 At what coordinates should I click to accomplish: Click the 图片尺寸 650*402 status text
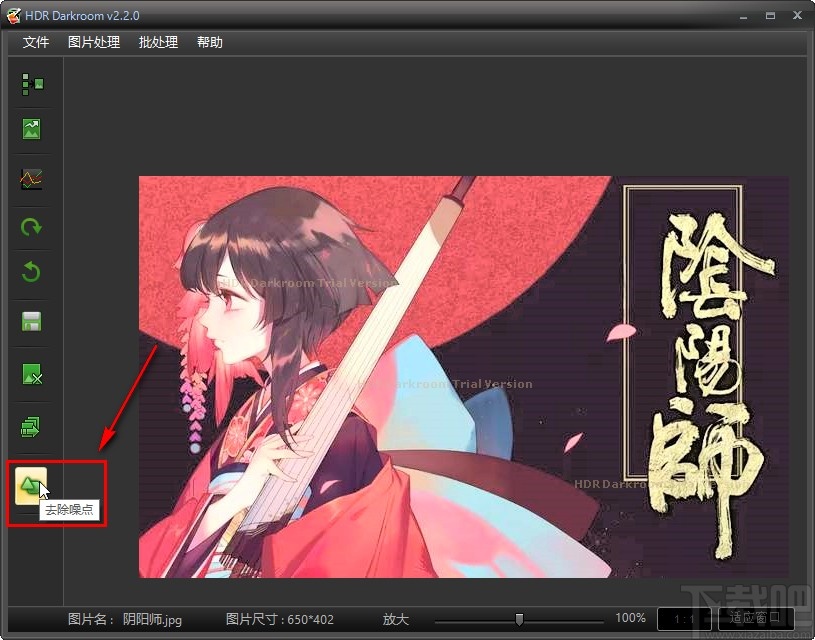(x=280, y=619)
